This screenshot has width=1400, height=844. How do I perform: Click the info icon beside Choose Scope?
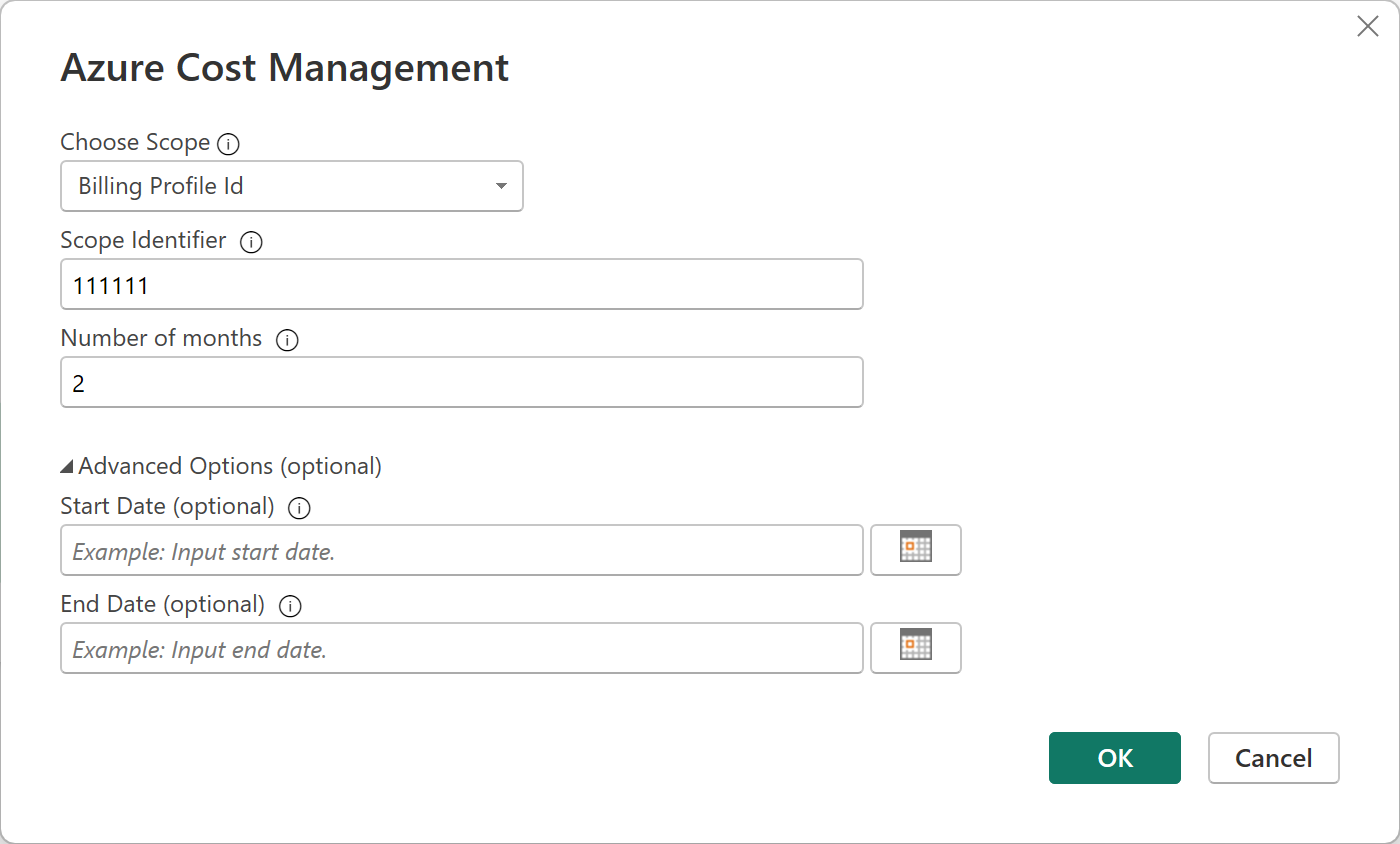point(229,143)
